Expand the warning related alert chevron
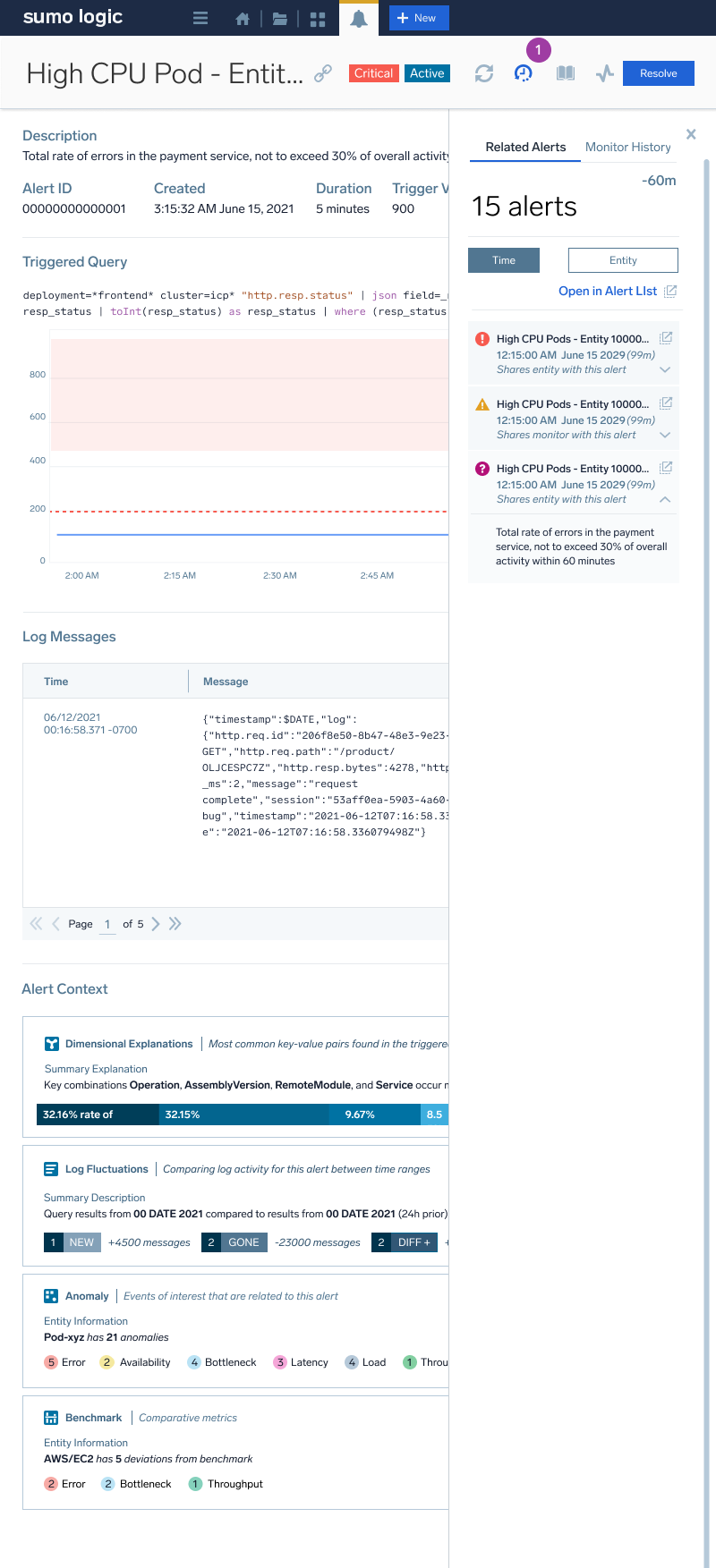 (x=665, y=435)
